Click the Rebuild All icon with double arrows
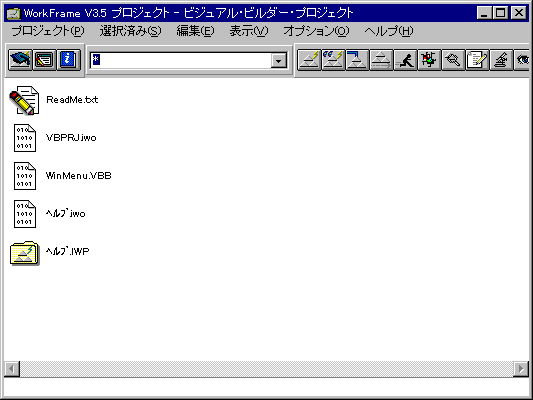 pyautogui.click(x=333, y=60)
